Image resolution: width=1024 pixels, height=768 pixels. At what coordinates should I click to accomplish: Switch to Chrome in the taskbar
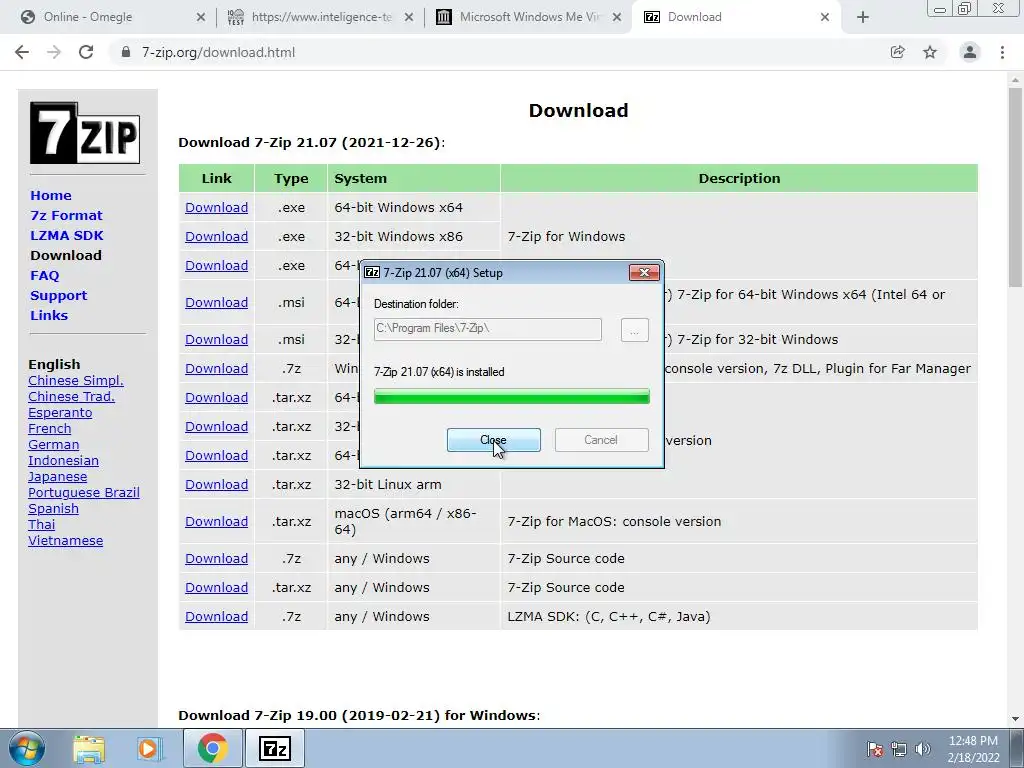212,748
